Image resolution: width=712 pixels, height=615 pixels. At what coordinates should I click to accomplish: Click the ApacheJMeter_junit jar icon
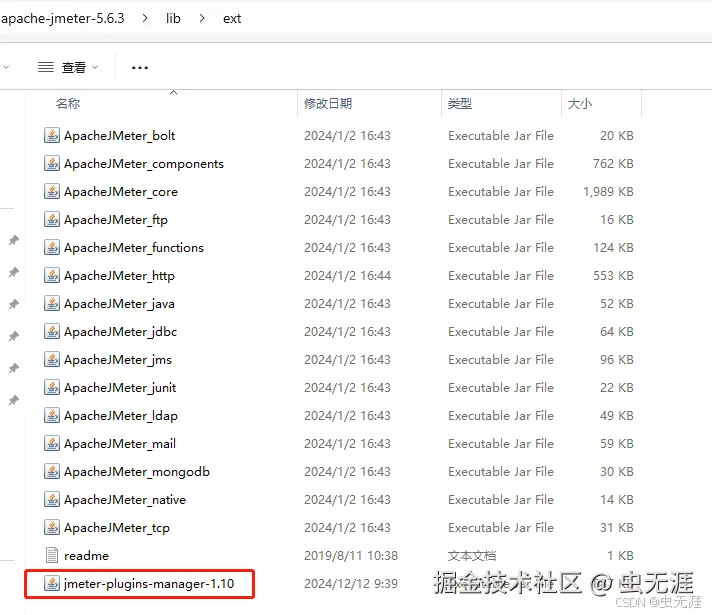coord(52,387)
